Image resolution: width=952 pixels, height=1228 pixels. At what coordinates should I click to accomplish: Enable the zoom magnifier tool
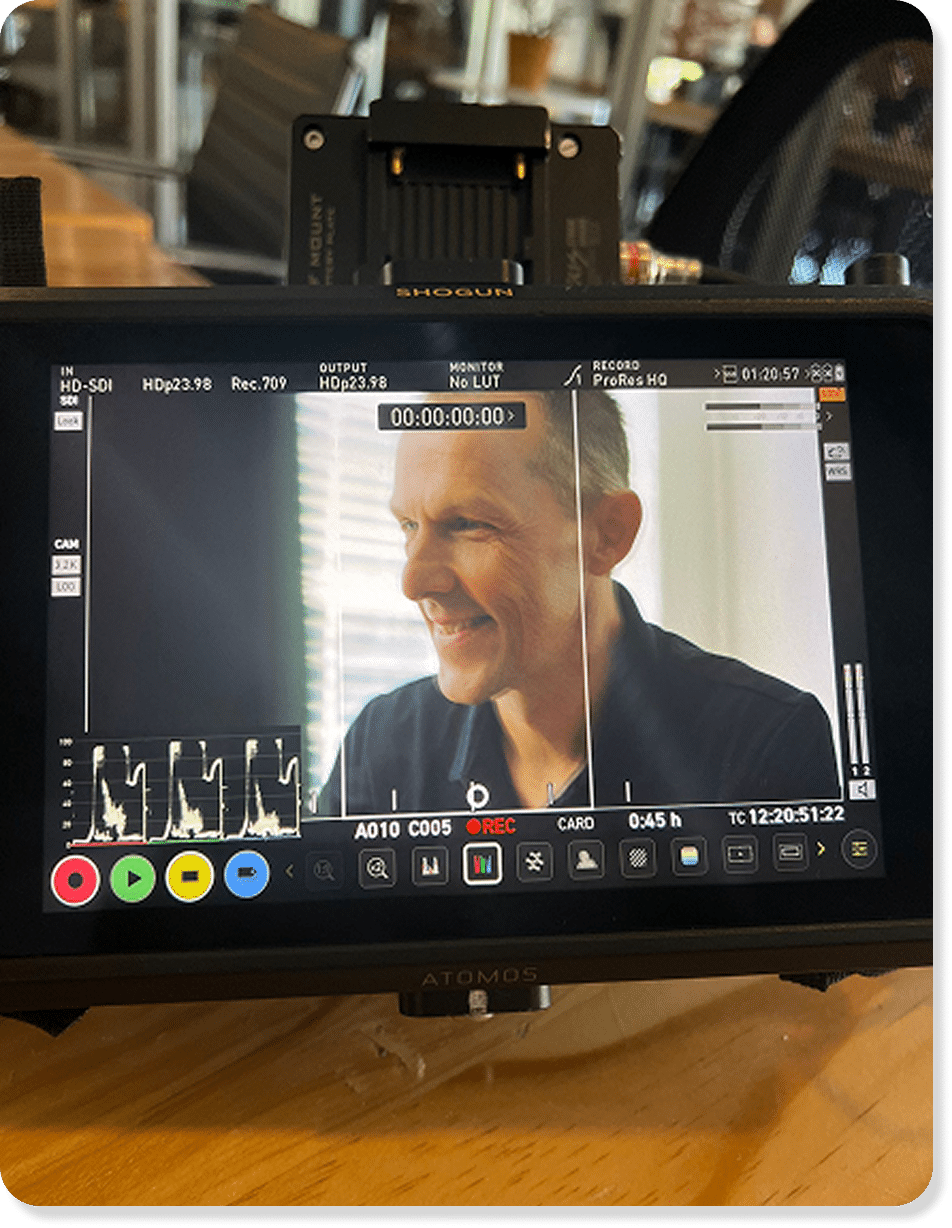point(378,868)
